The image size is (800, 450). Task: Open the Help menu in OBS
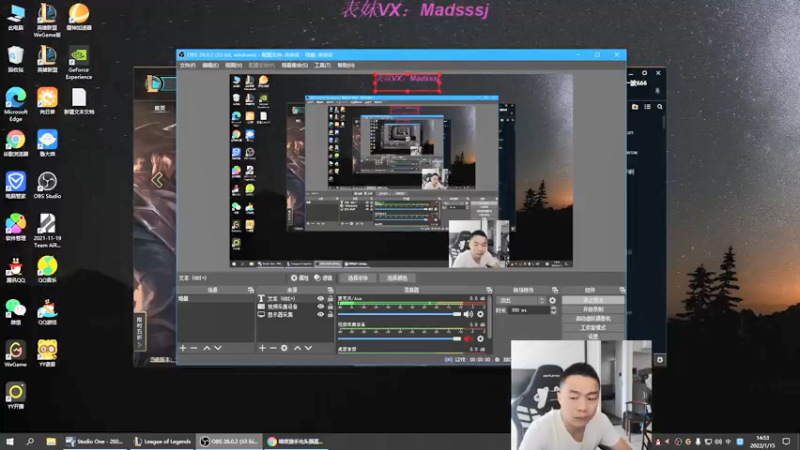coord(346,65)
